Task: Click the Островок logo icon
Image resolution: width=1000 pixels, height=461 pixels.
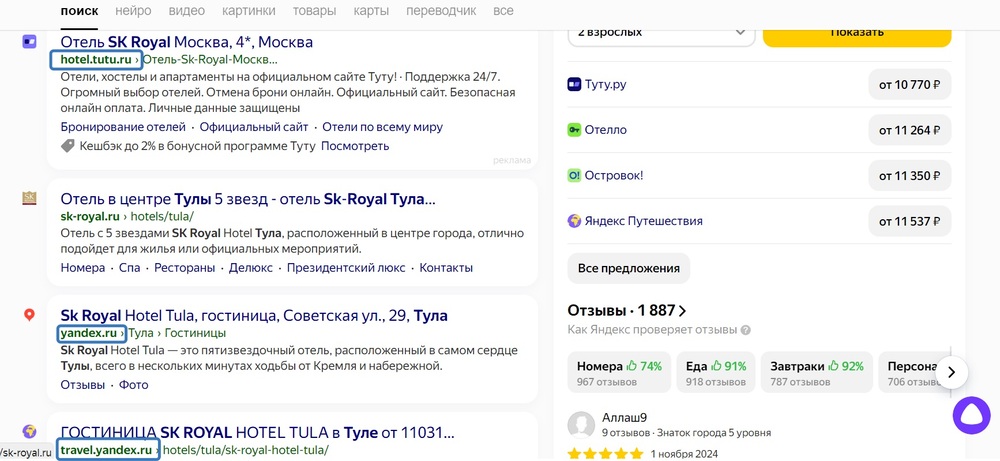Action: pos(574,175)
